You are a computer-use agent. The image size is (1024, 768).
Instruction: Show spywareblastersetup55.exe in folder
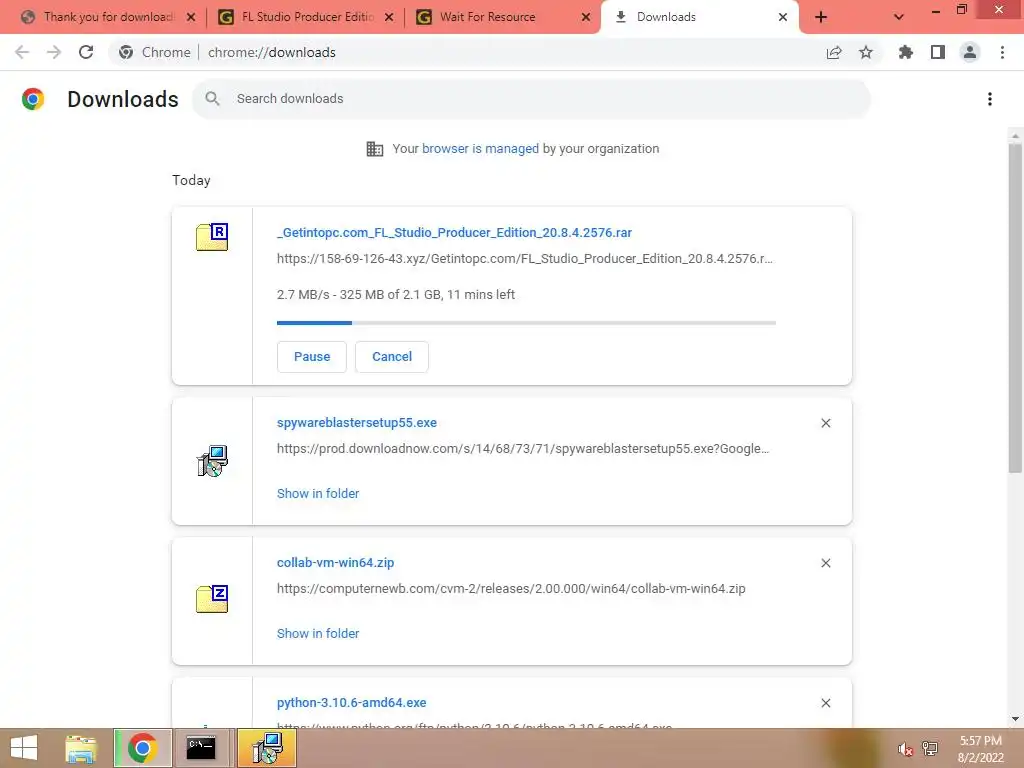(318, 494)
